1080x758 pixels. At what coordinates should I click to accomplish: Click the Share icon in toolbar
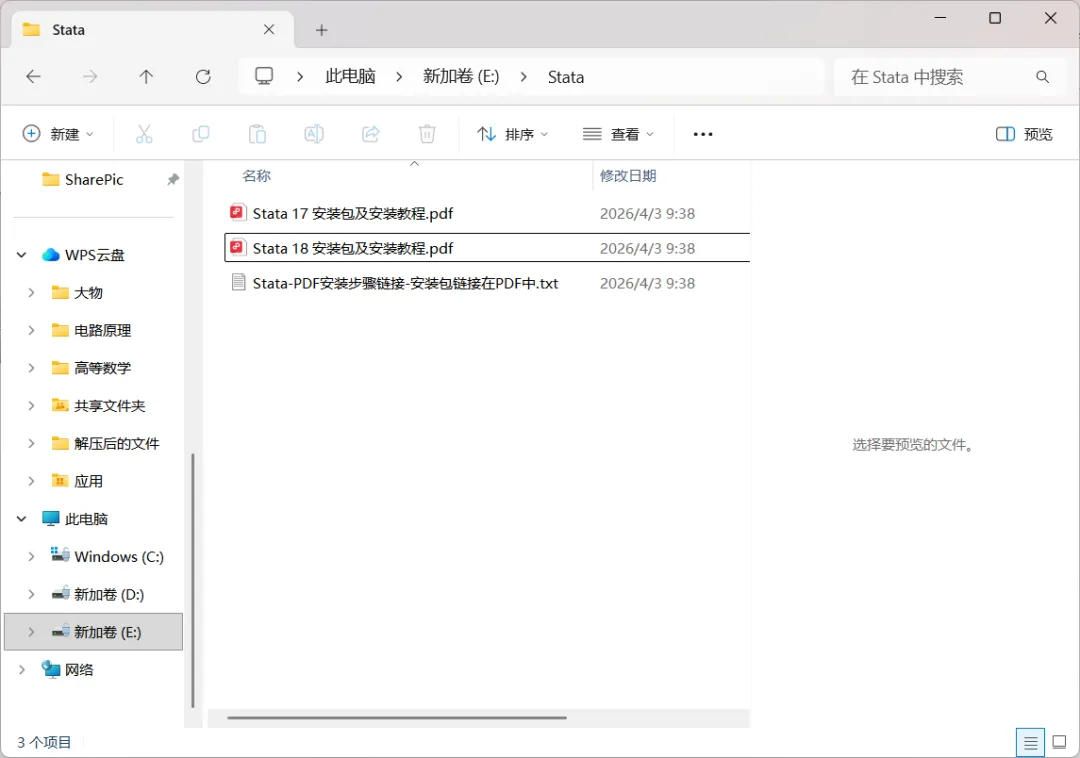[371, 134]
